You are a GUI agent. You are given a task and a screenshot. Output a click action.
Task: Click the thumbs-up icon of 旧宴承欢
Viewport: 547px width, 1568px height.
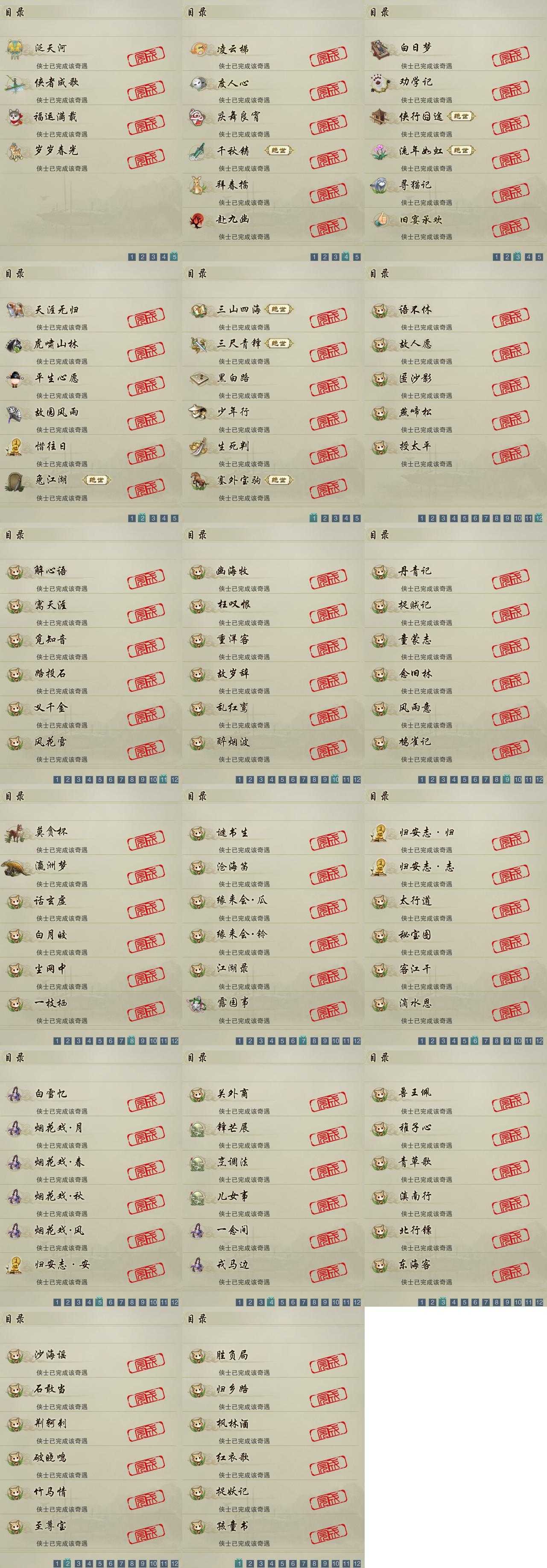[x=380, y=219]
